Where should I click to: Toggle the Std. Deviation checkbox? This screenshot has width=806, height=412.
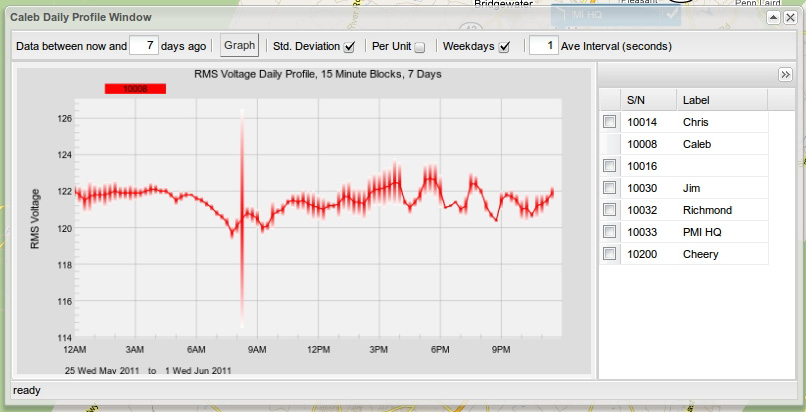pos(350,47)
